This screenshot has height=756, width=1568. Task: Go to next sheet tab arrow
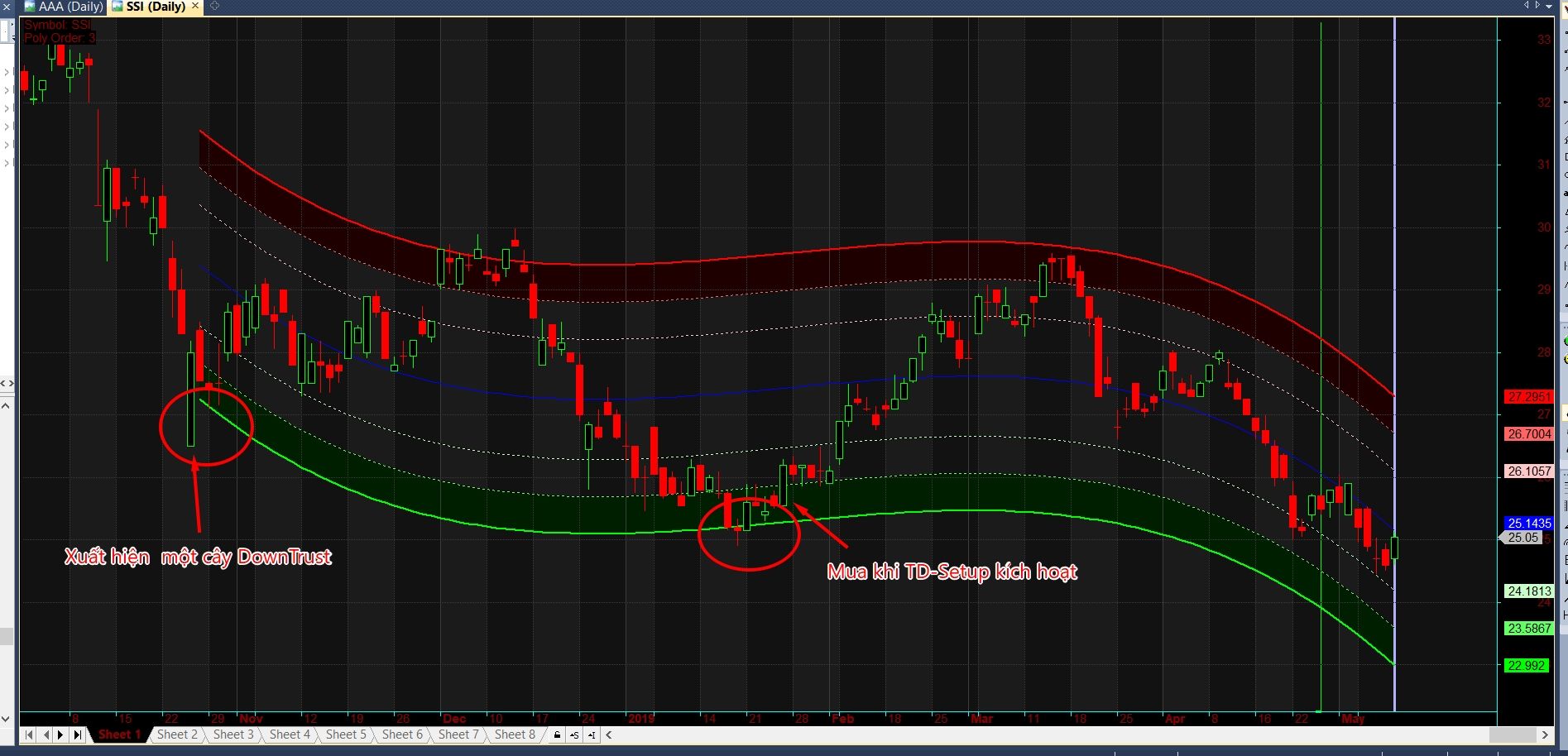[61, 734]
